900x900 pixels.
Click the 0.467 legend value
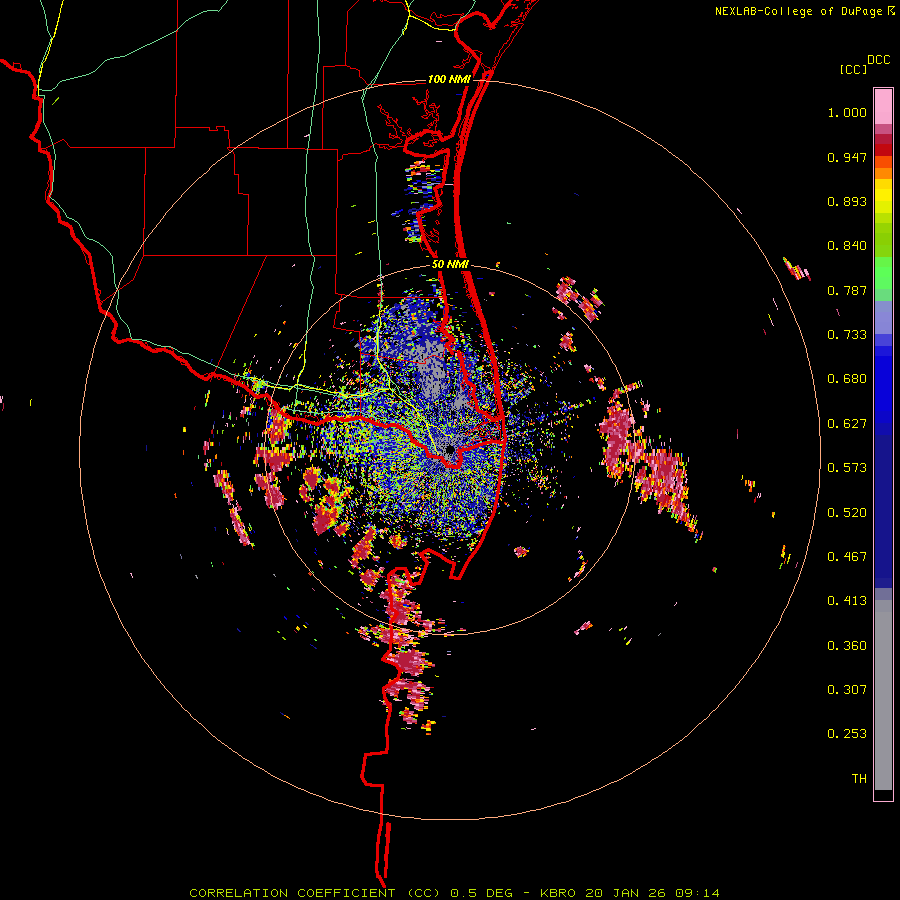pos(847,557)
